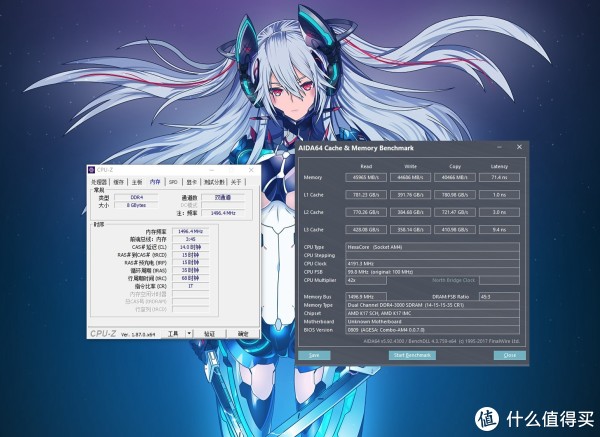600x437 pixels.
Task: Click the L1 Cache Read 781.23 GB/s cell
Action: tap(366, 195)
